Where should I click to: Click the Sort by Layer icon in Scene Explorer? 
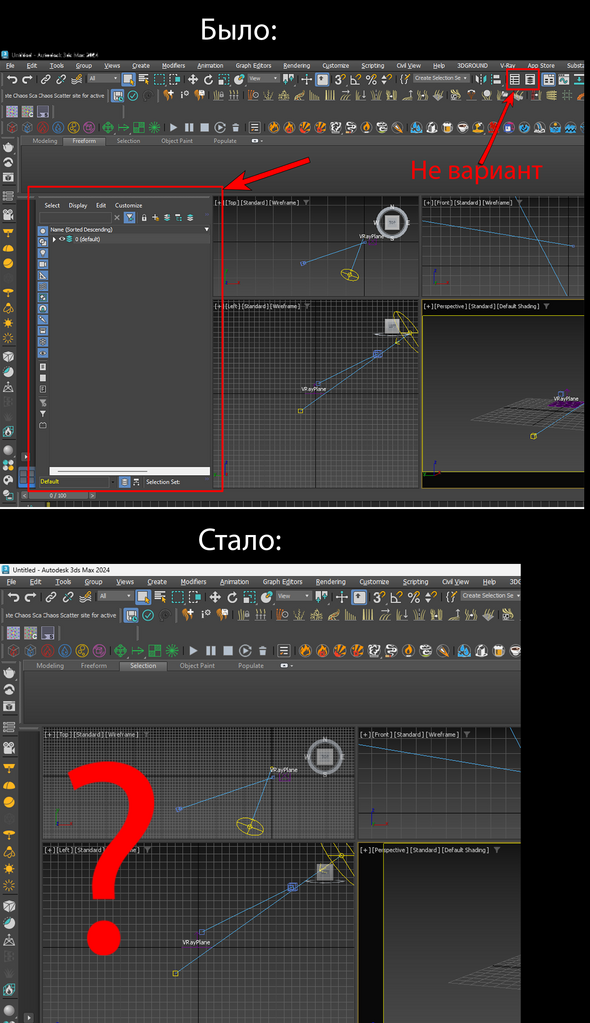125,481
